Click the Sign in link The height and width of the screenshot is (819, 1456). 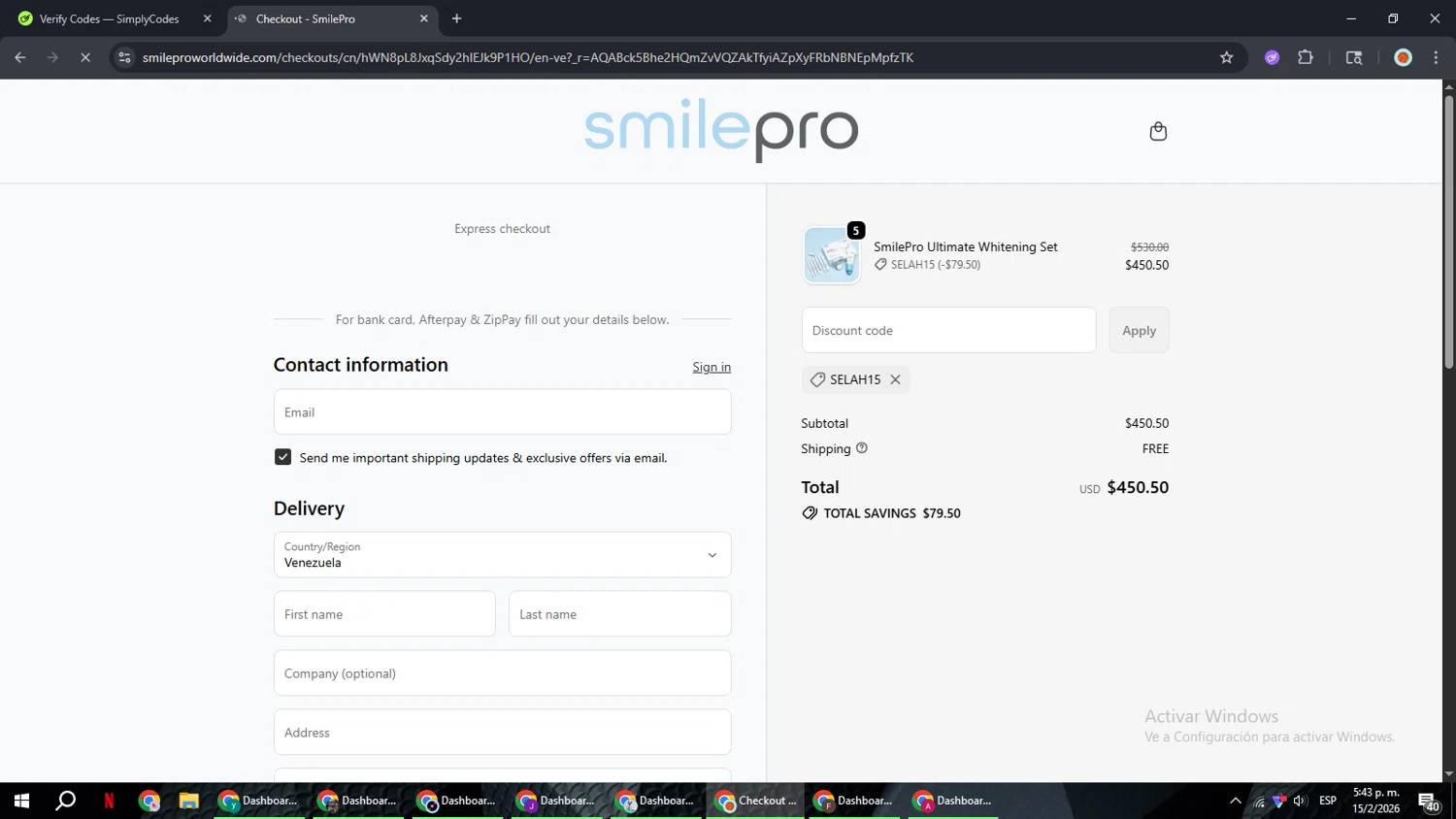711,367
